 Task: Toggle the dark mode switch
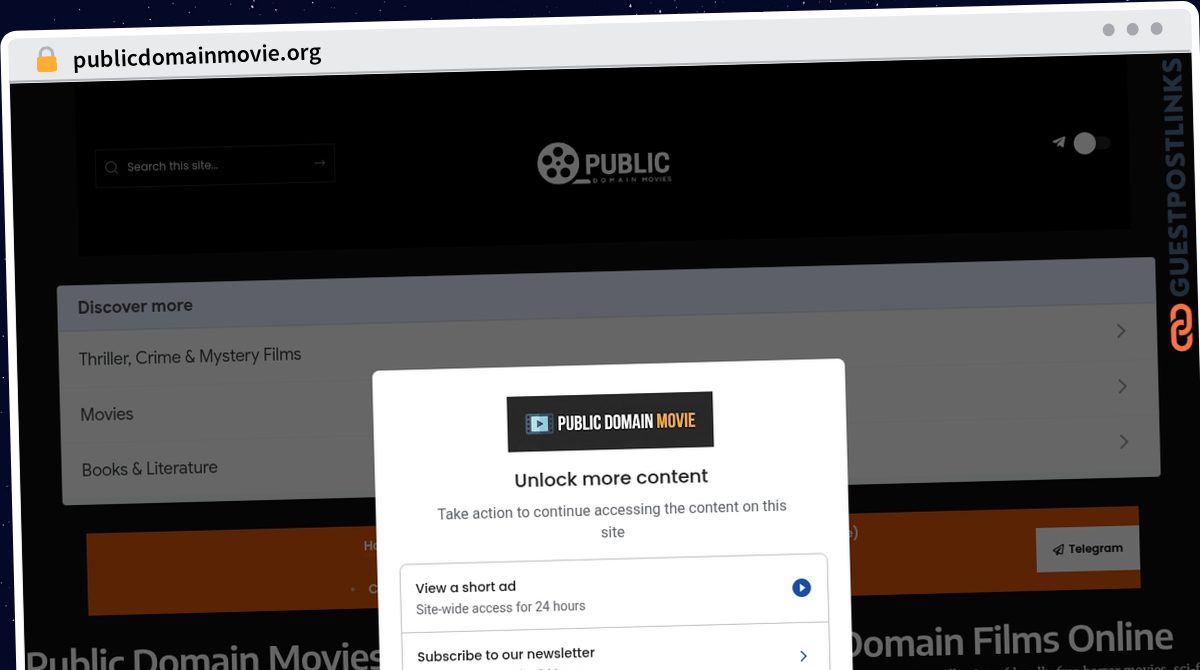1090,143
